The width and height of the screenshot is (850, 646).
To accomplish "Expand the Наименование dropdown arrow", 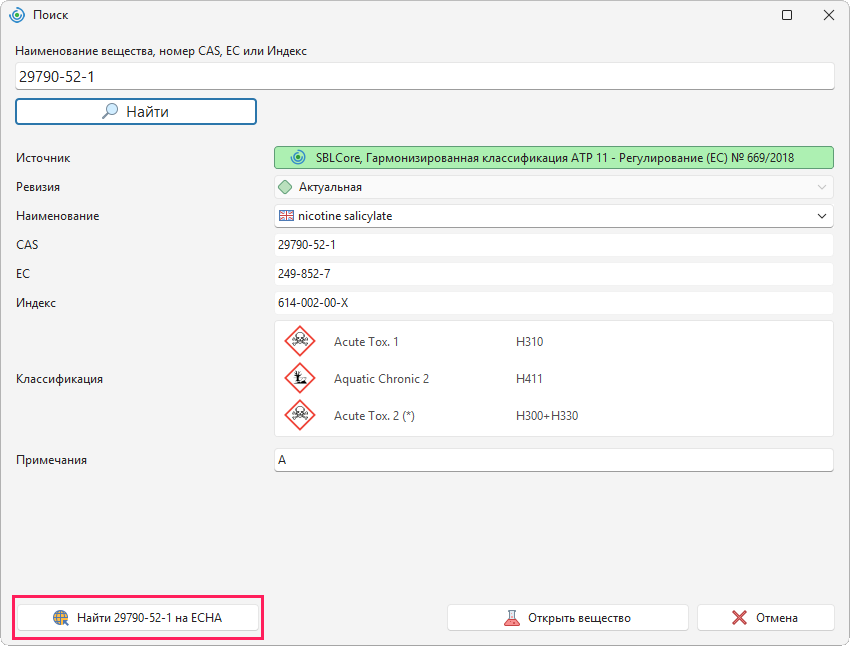I will 822,216.
